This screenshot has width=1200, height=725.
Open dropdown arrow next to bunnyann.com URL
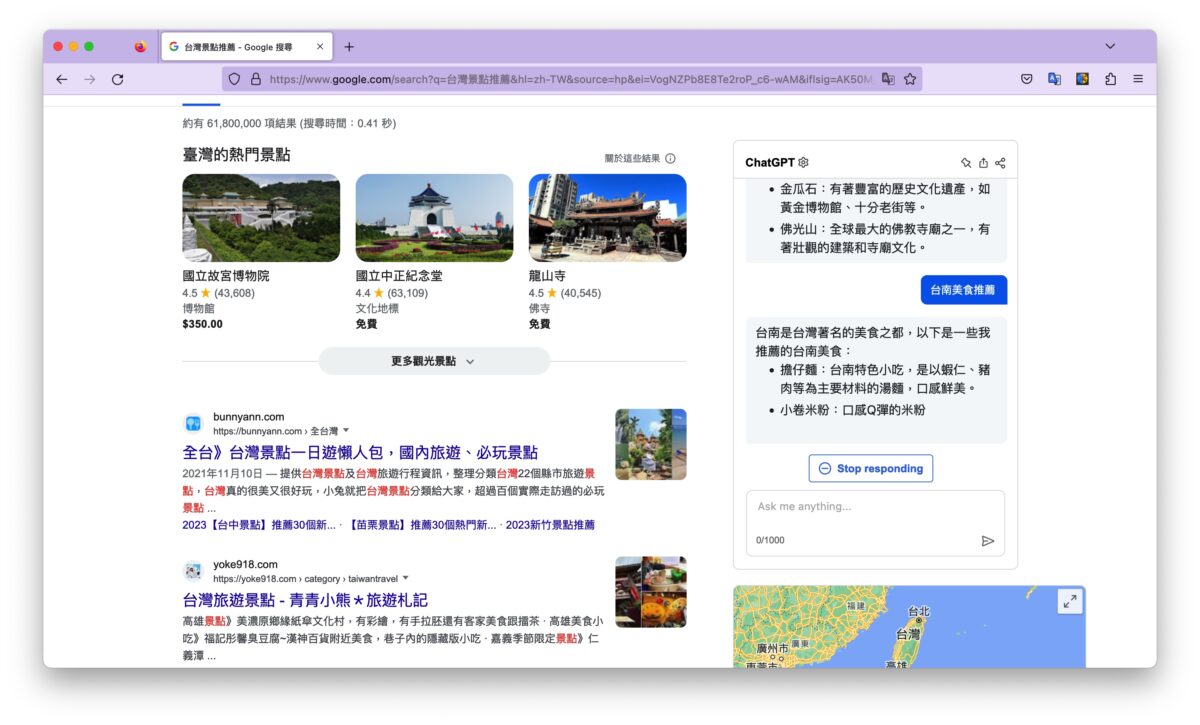click(x=346, y=430)
